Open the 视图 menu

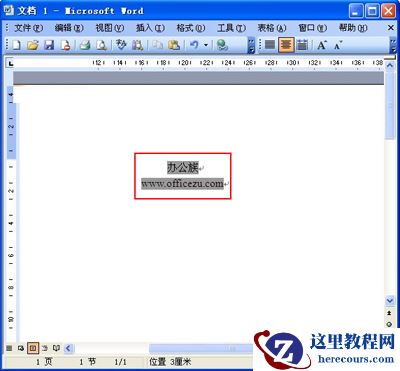point(110,28)
